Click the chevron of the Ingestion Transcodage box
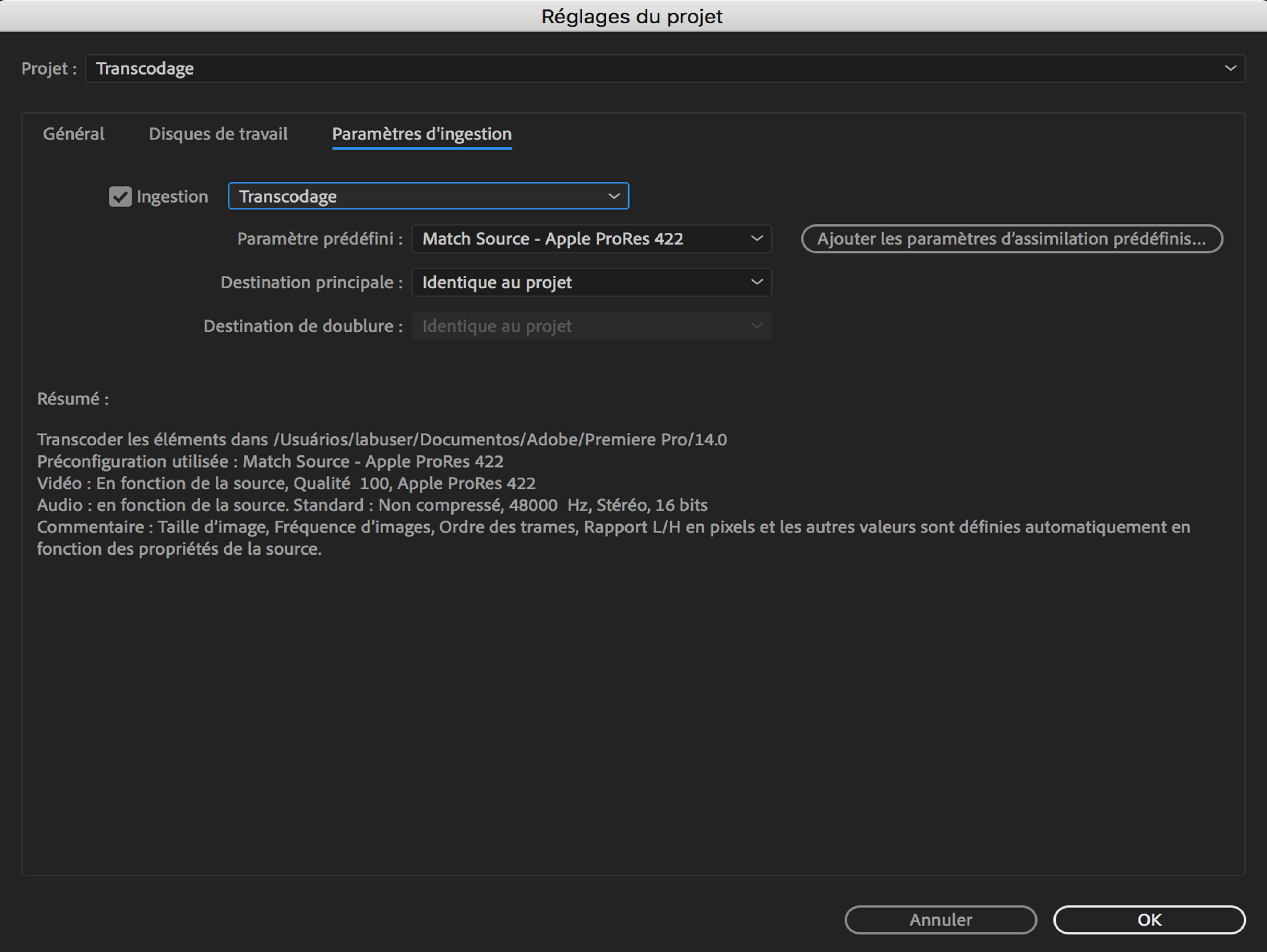The image size is (1267, 952). pos(613,197)
